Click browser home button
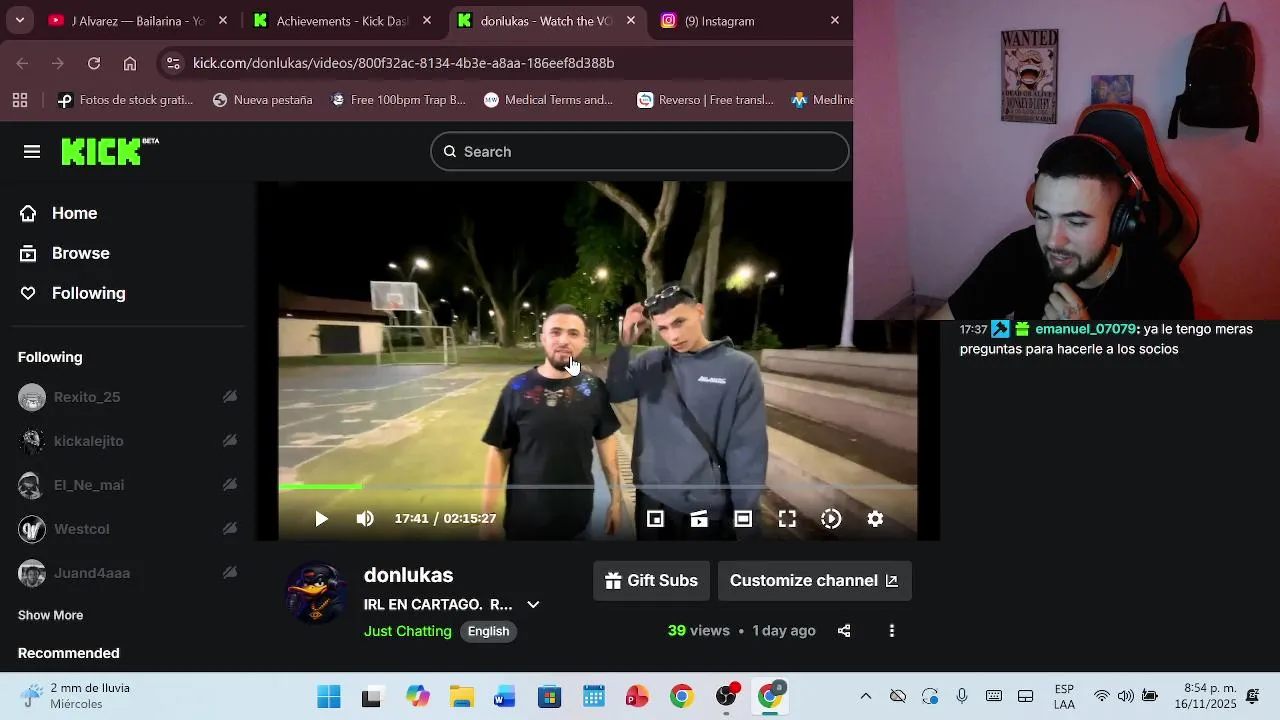 coord(130,63)
